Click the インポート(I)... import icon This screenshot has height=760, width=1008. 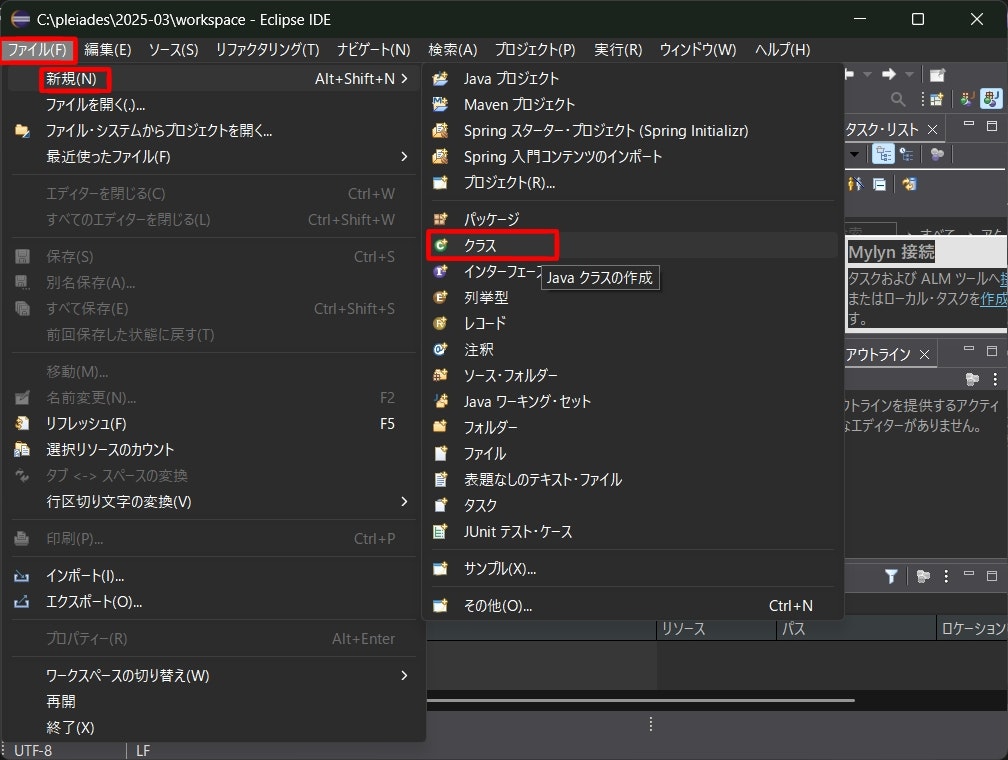(22, 576)
